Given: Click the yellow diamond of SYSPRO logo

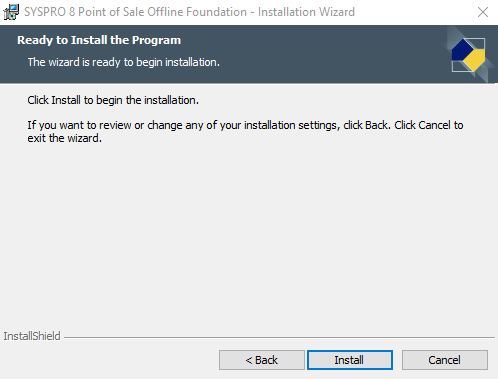Looking at the screenshot, I should [475, 60].
